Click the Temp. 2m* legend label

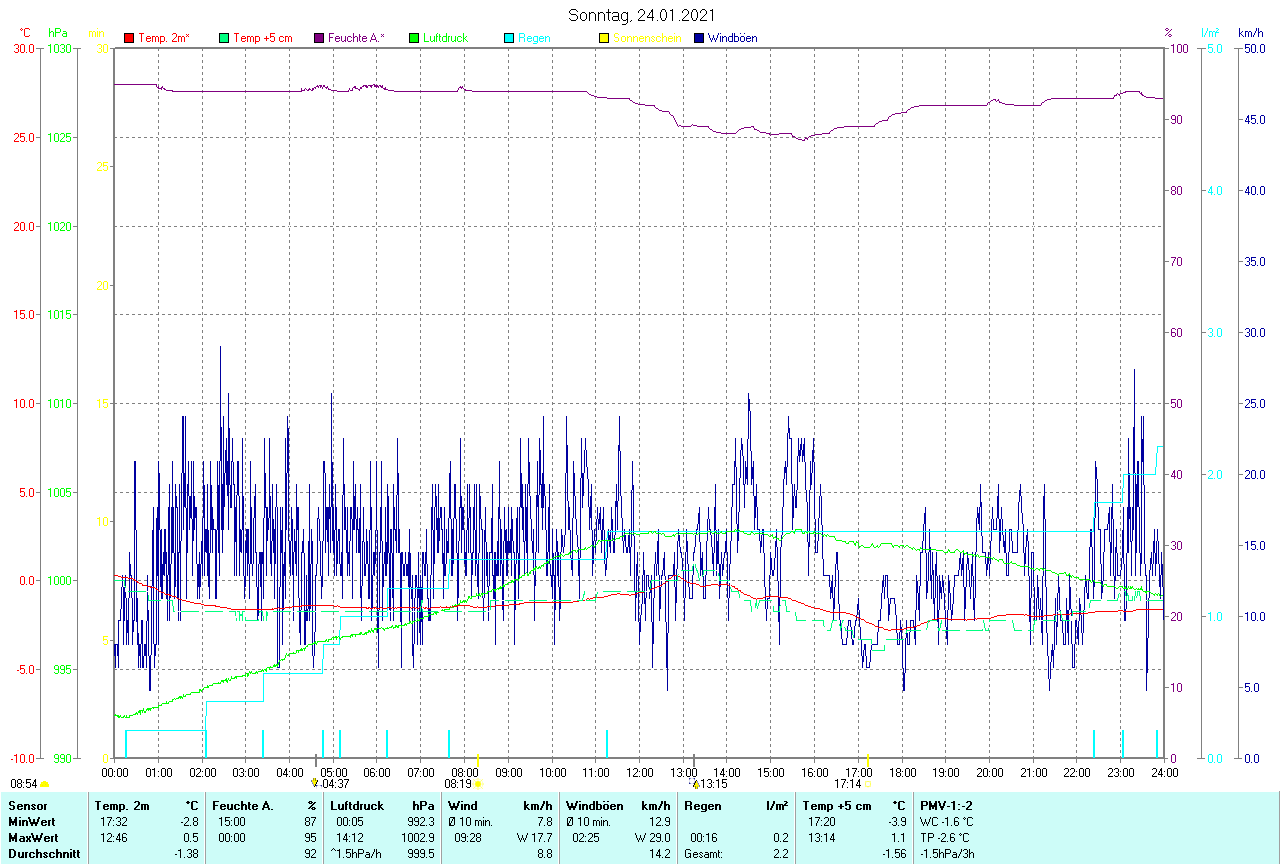click(x=164, y=38)
